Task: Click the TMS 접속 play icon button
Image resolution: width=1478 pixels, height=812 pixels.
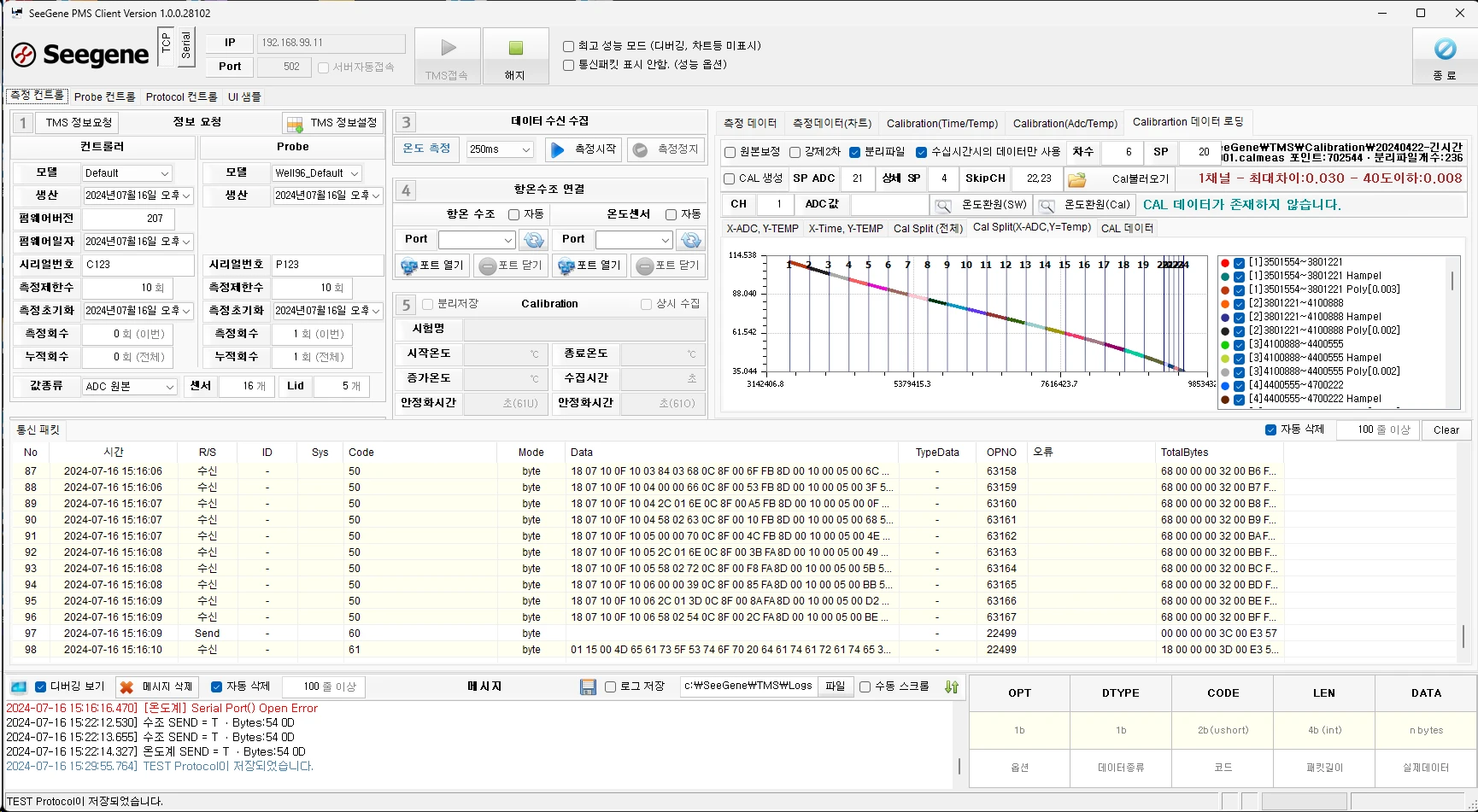Action: click(x=448, y=56)
